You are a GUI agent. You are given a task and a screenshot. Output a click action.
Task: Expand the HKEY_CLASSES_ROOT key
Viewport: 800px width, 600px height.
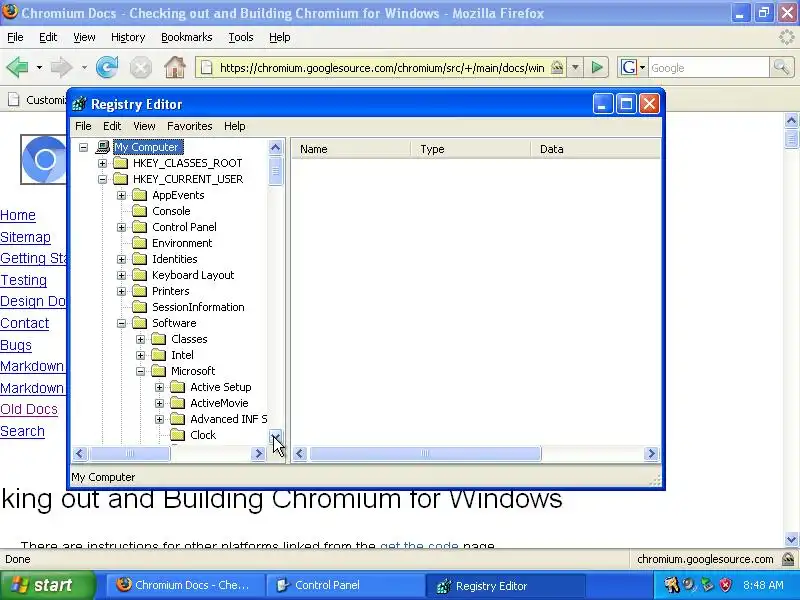103,163
